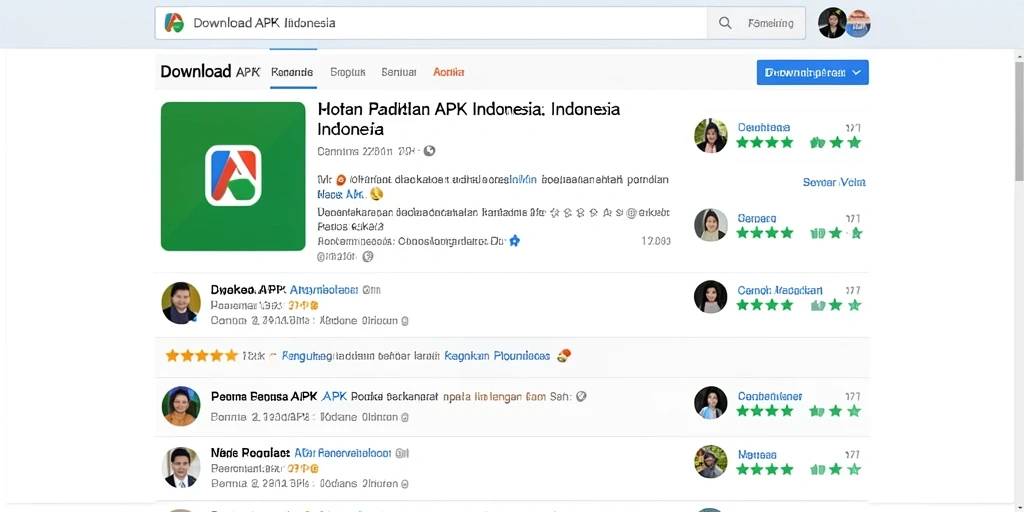Click the colorful logo in the search bar

[174, 23]
